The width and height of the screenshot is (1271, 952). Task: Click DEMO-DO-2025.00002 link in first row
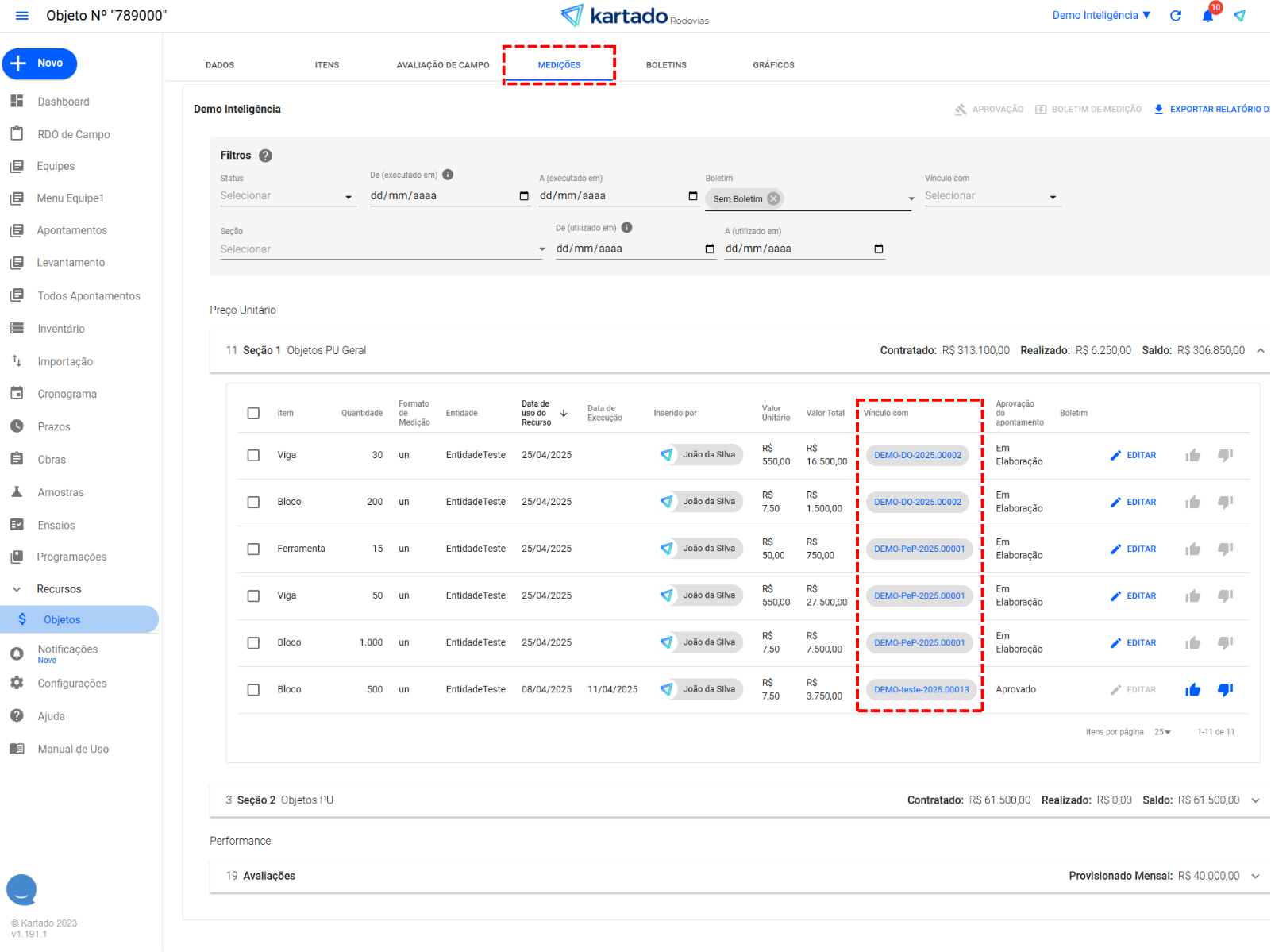point(917,456)
